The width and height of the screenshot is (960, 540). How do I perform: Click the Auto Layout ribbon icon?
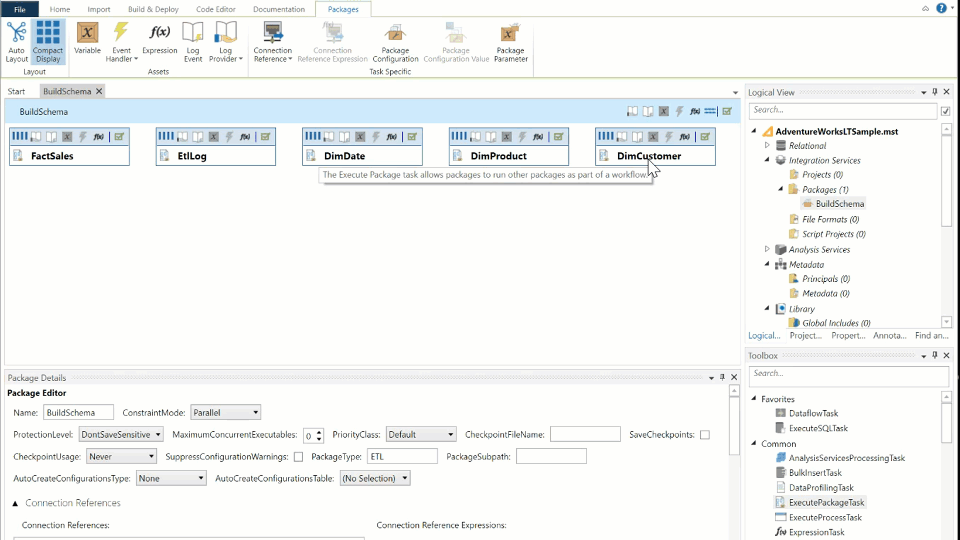tap(17, 41)
